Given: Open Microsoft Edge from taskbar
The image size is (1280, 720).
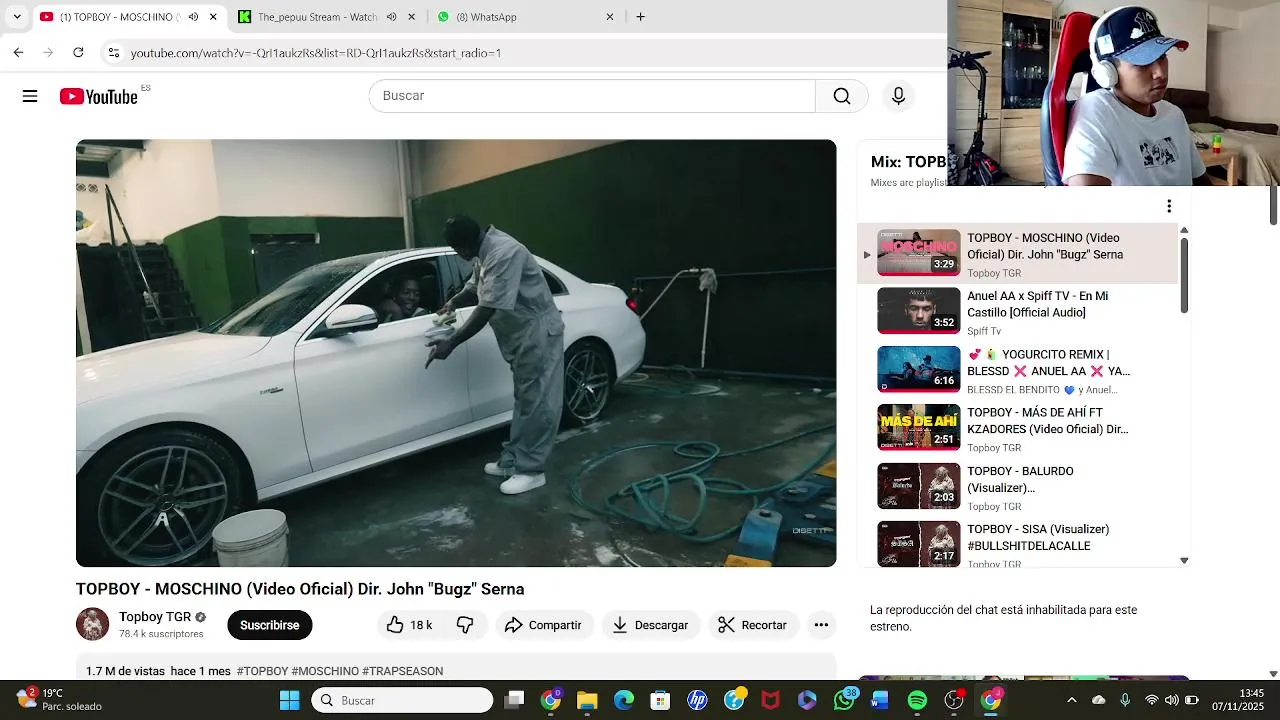Looking at the screenshot, I should [x=624, y=700].
